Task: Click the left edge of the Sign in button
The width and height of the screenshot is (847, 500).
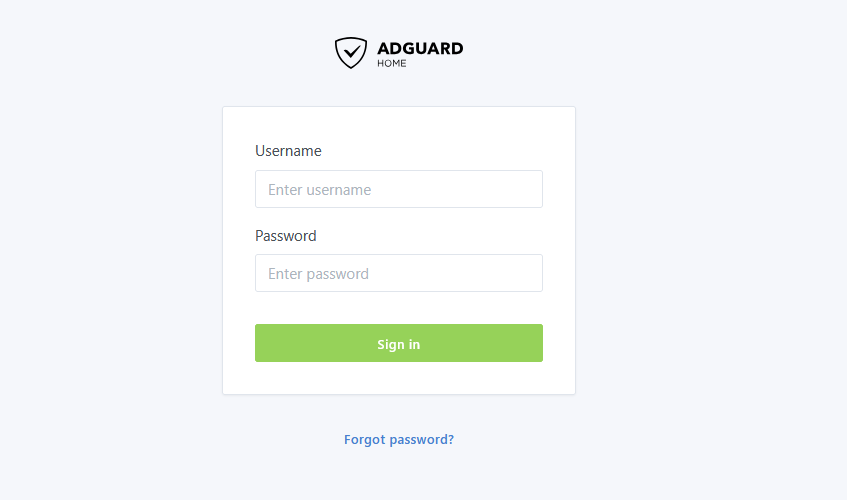Action: (x=262, y=343)
